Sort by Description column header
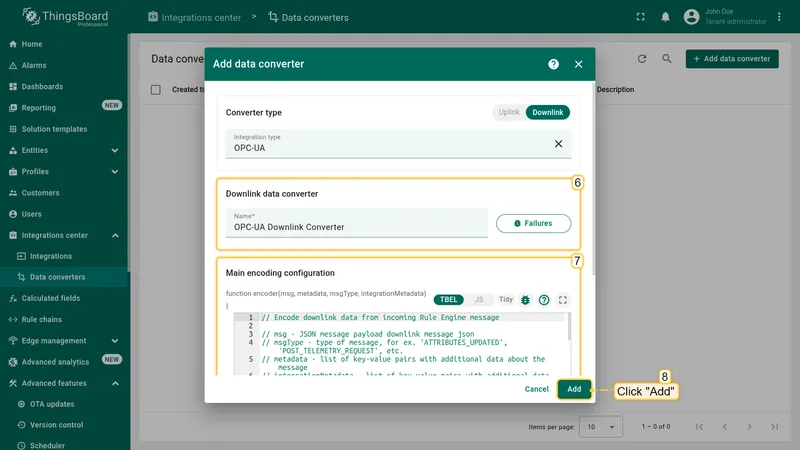800x450 pixels. (615, 90)
